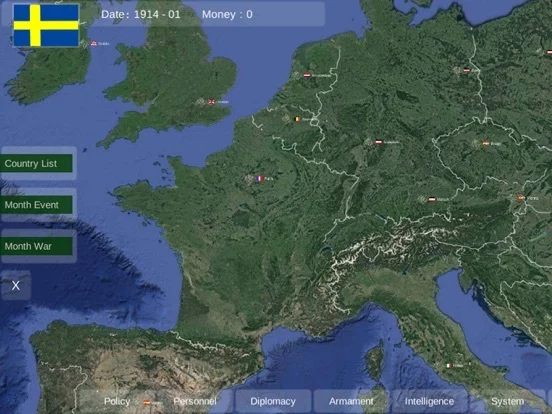Click the Money : 0 readout
552x414 pixels.
coord(227,14)
